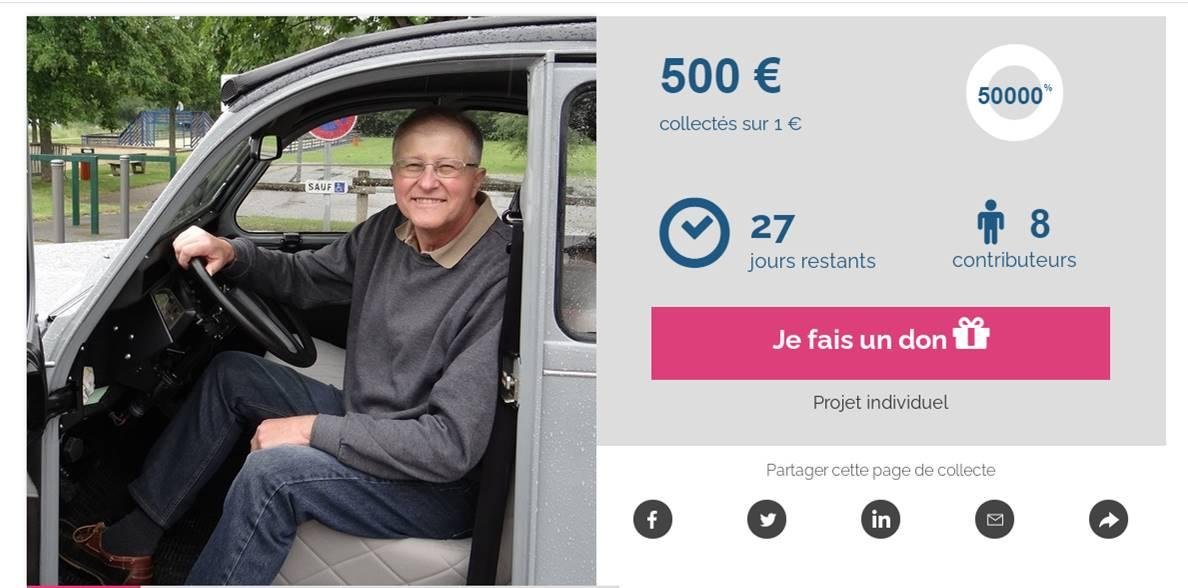The width and height of the screenshot is (1188, 588).
Task: Click the Je fais un don button
Action: coord(880,343)
